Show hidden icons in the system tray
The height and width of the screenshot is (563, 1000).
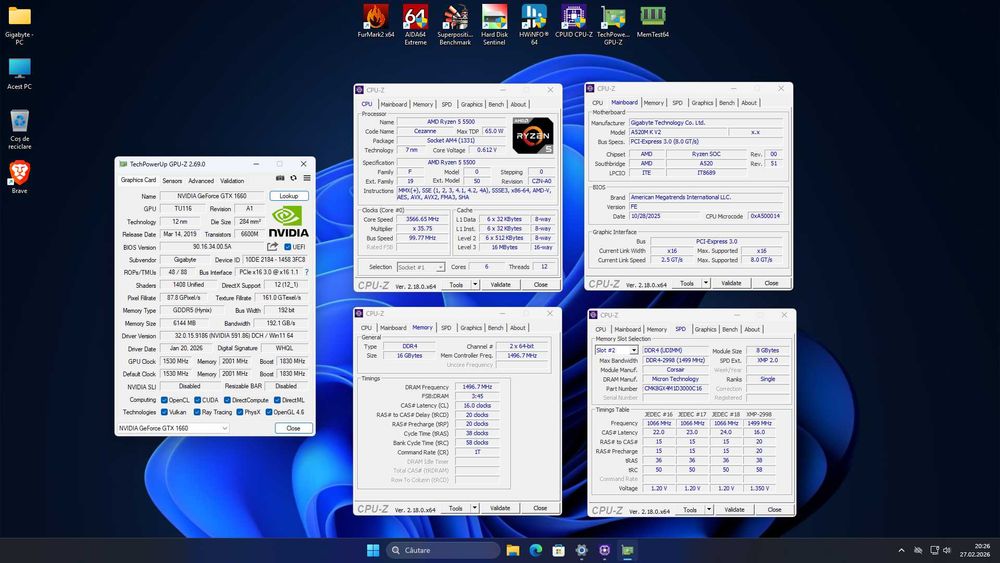pos(901,550)
